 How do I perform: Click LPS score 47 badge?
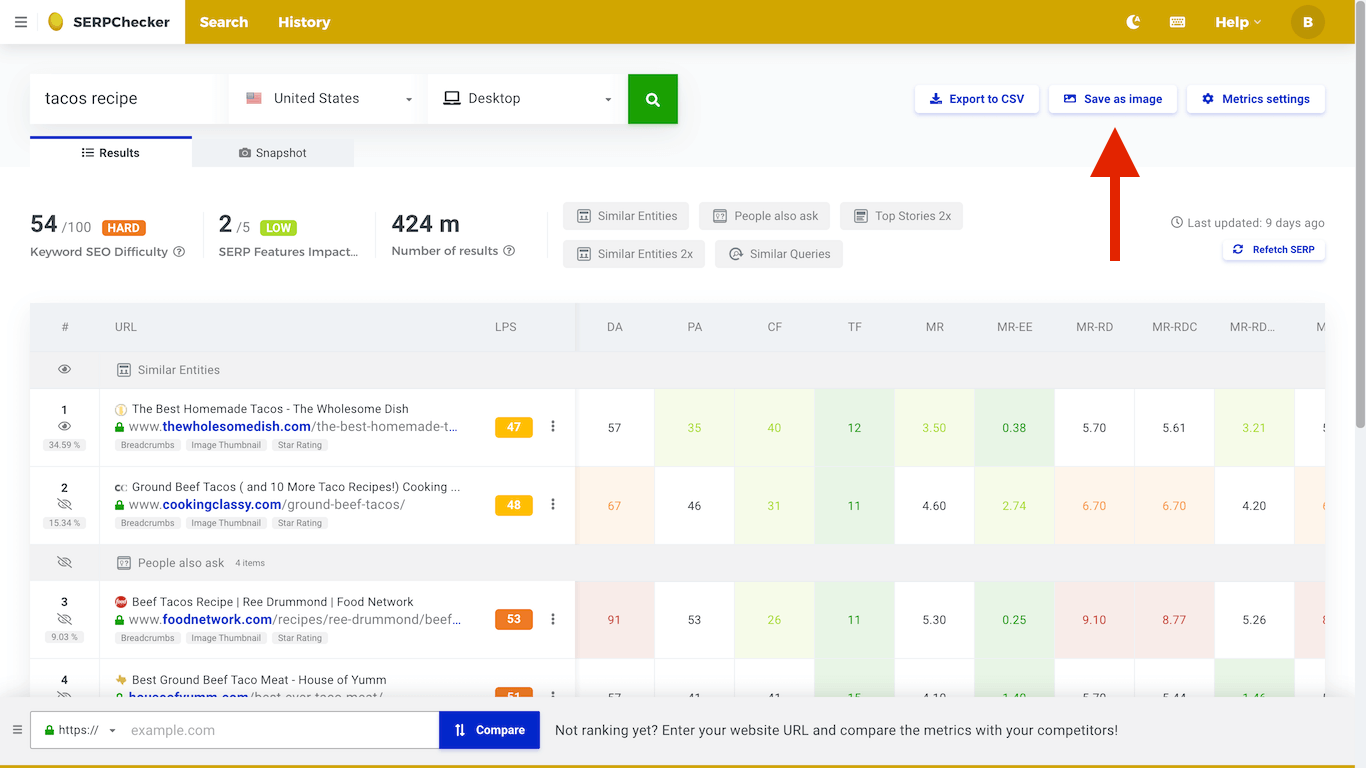pyautogui.click(x=514, y=427)
